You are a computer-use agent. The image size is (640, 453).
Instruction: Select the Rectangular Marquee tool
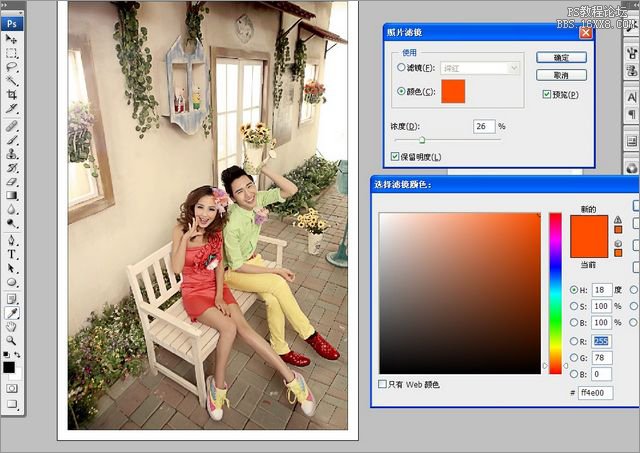12,52
